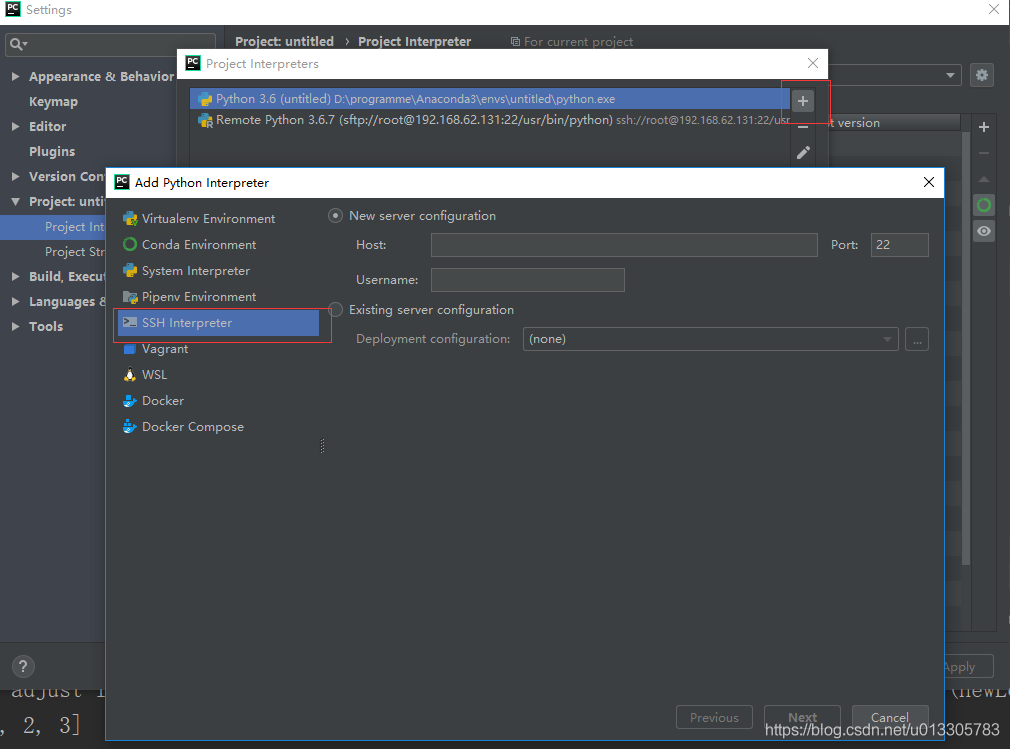Click the Settings search field
Screen dimensions: 1010x749
coord(110,44)
